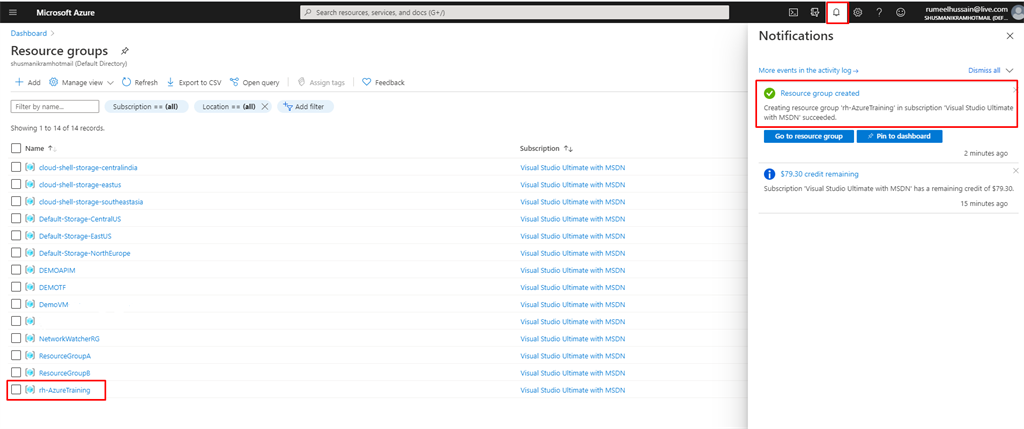This screenshot has height=429, width=1024.
Task: Check the Default-Storage-EastUS row checkbox
Action: pos(16,236)
